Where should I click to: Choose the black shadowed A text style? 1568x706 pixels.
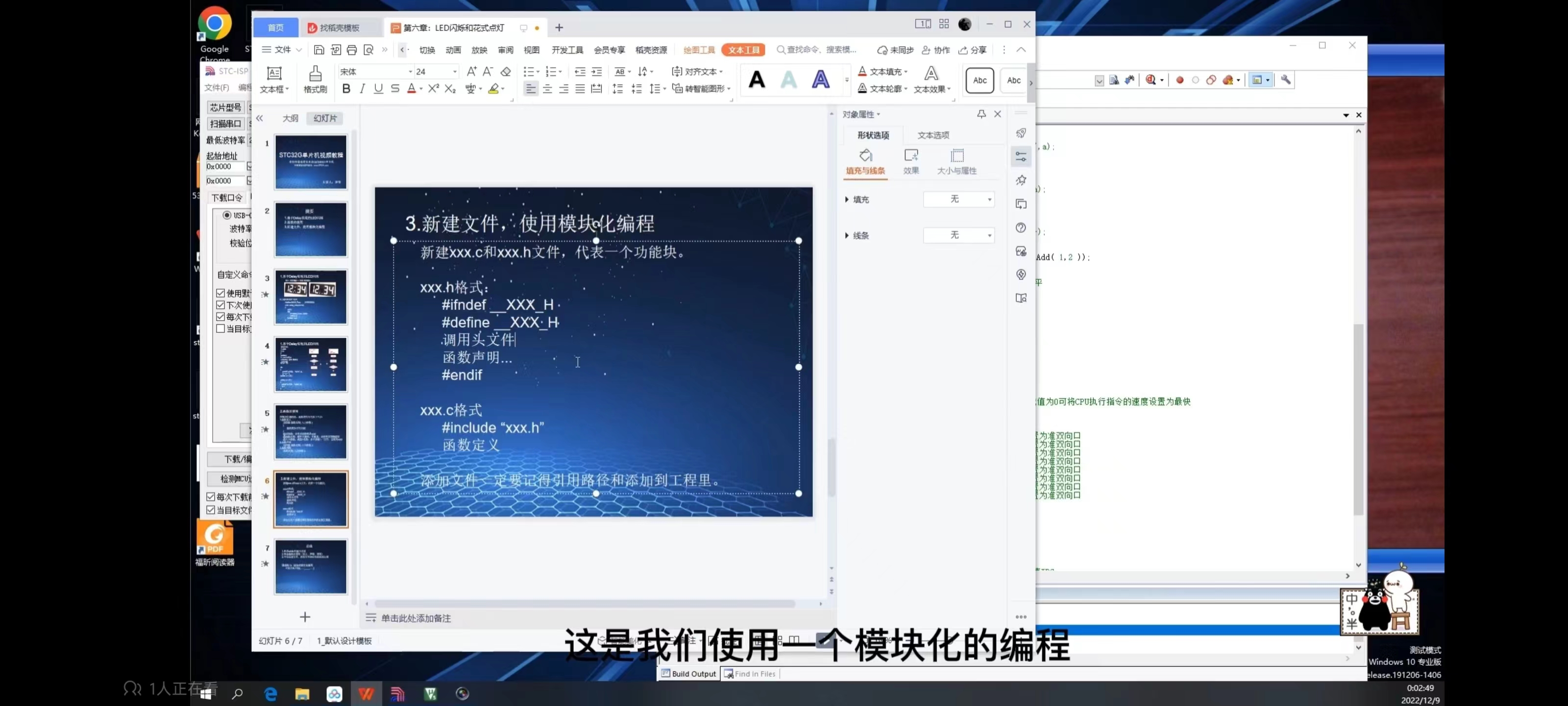(x=757, y=80)
